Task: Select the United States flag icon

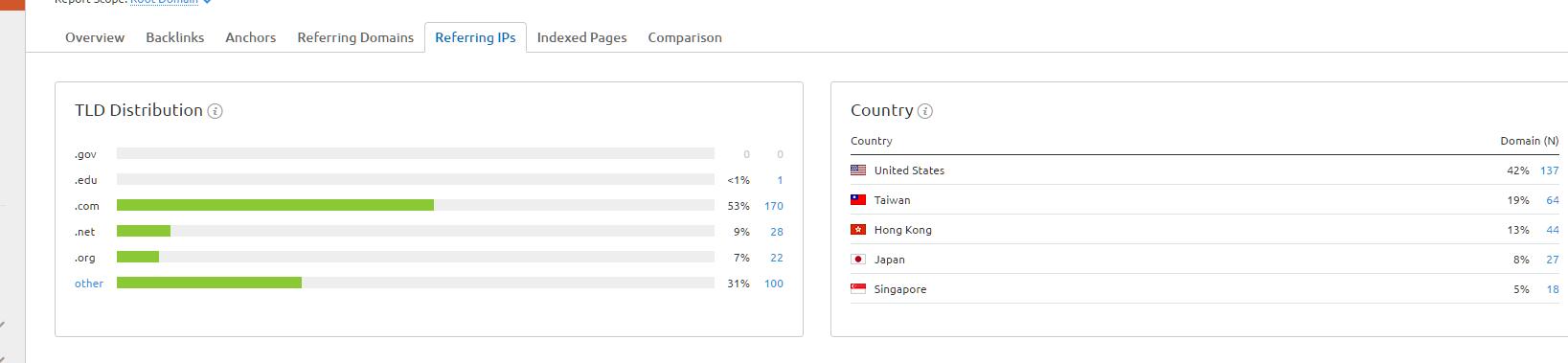Action: click(x=858, y=170)
